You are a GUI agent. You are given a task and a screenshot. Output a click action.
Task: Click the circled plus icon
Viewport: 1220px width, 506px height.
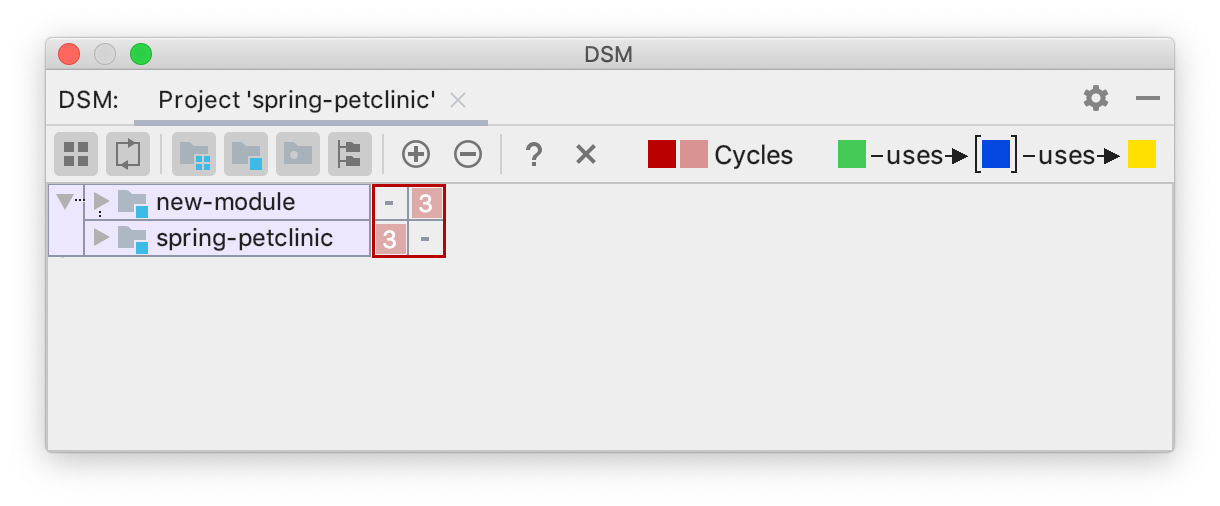pyautogui.click(x=416, y=154)
